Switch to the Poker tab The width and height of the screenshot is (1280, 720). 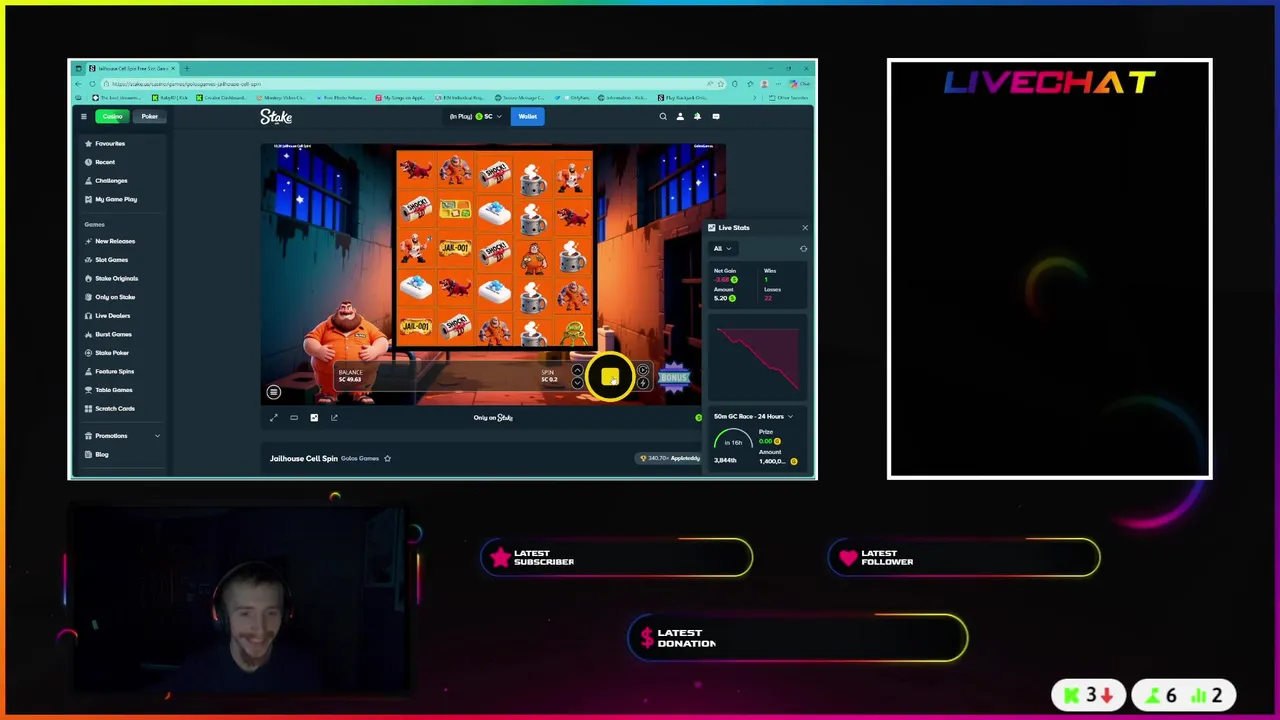149,117
